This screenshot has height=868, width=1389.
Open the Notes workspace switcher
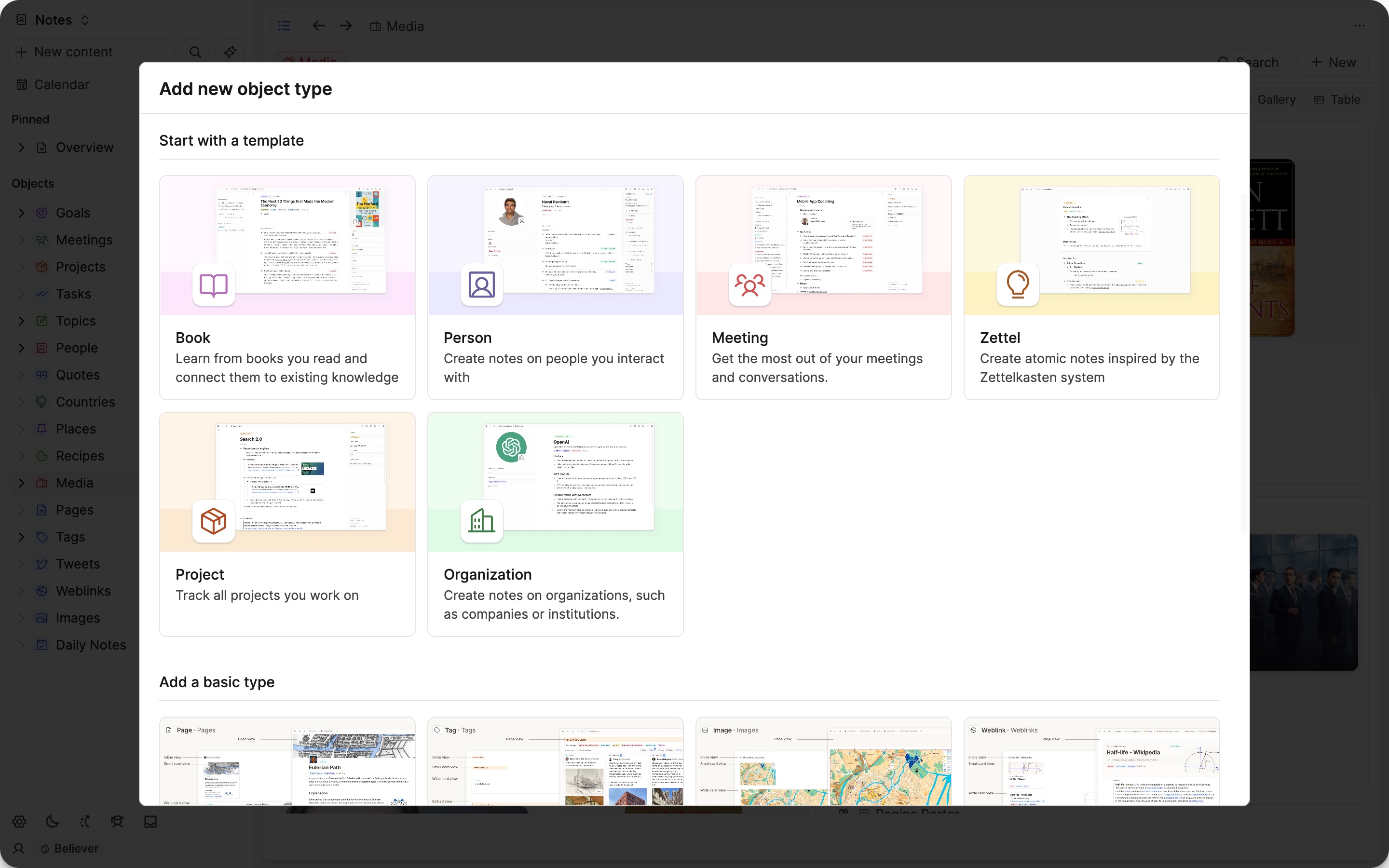(x=54, y=20)
